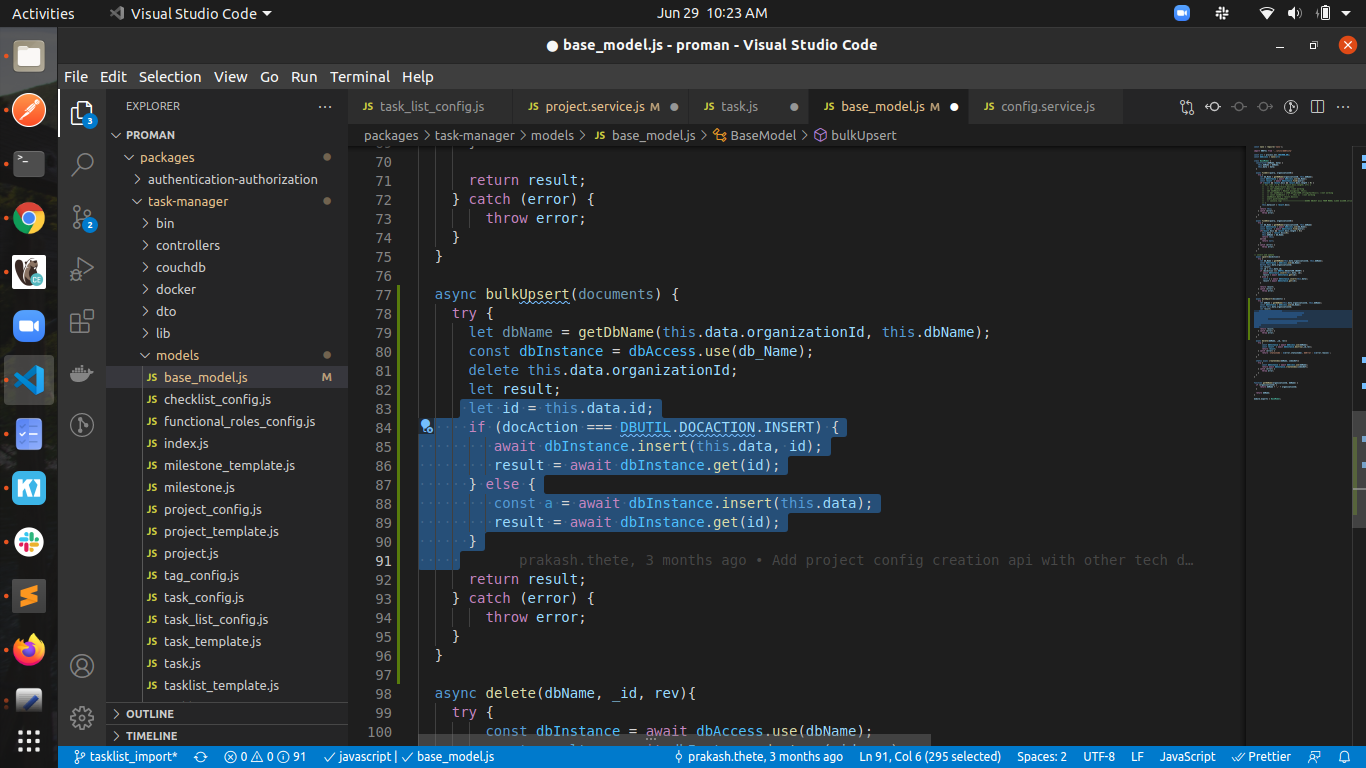1366x768 pixels.
Task: Open the Extensions view
Action: point(82,322)
